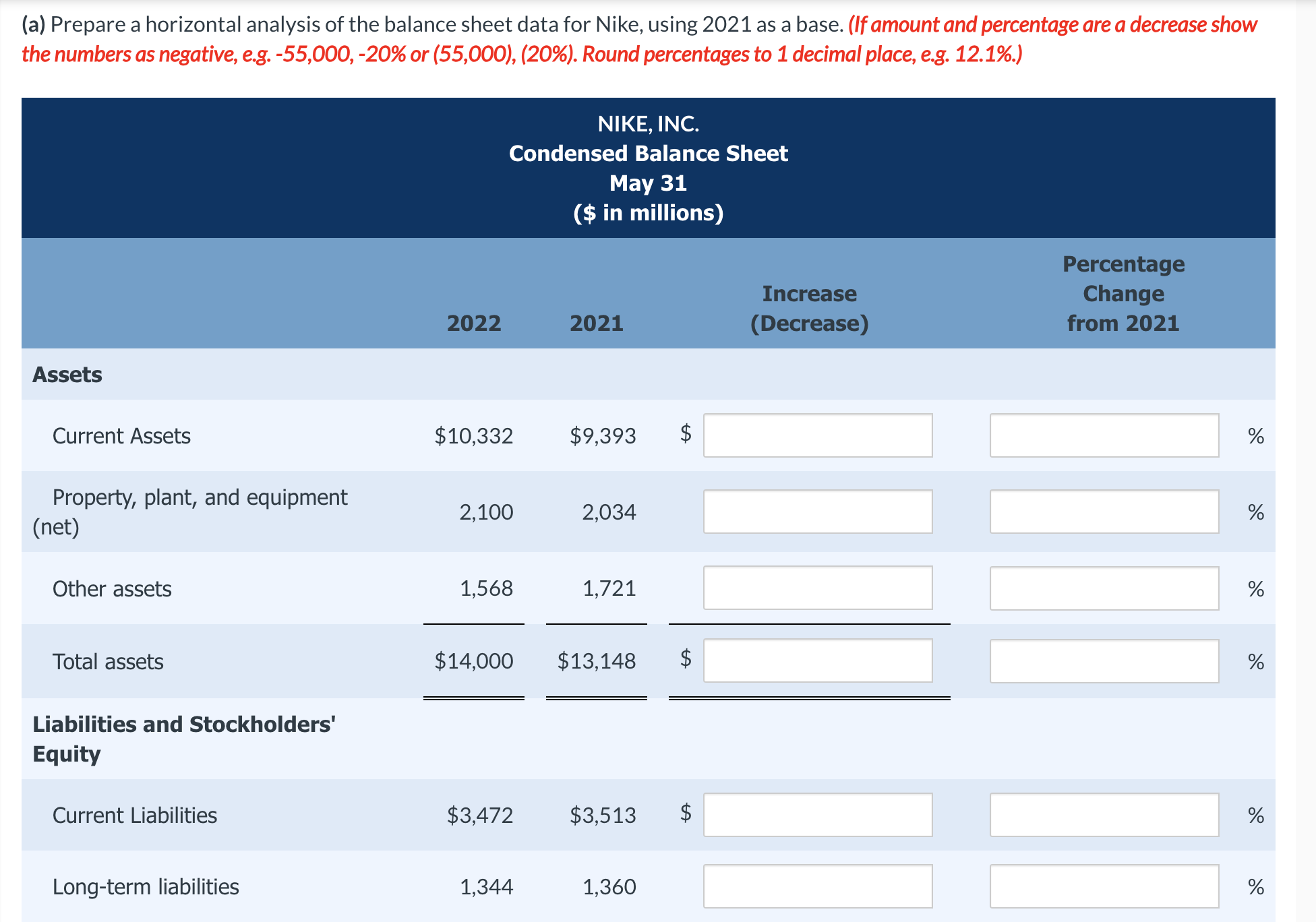Screen dimensions: 1316x922
Task: Select Property, plant, and equipment increase input
Action: [818, 512]
